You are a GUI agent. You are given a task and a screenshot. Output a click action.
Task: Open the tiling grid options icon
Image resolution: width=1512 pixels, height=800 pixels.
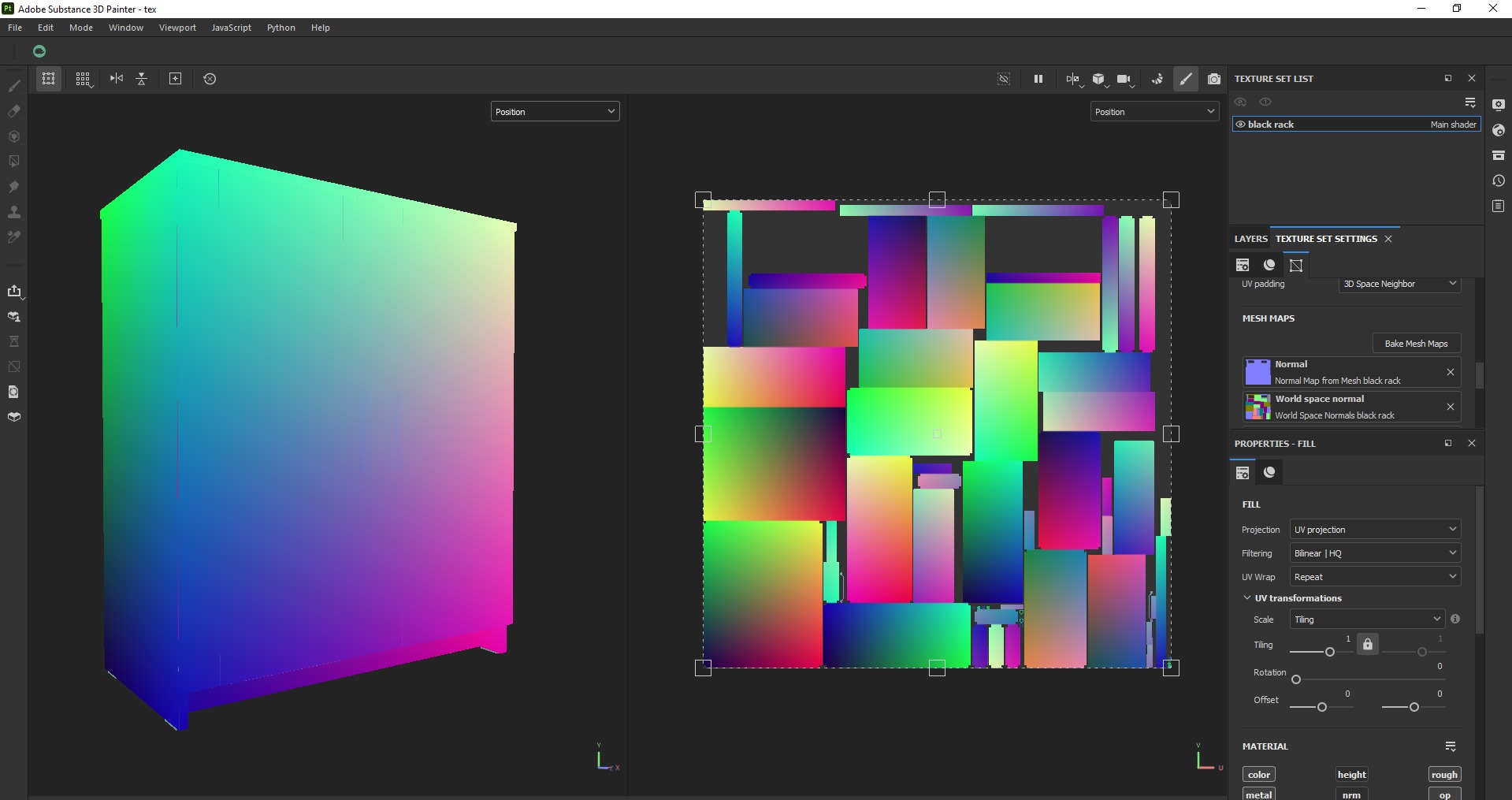point(83,79)
